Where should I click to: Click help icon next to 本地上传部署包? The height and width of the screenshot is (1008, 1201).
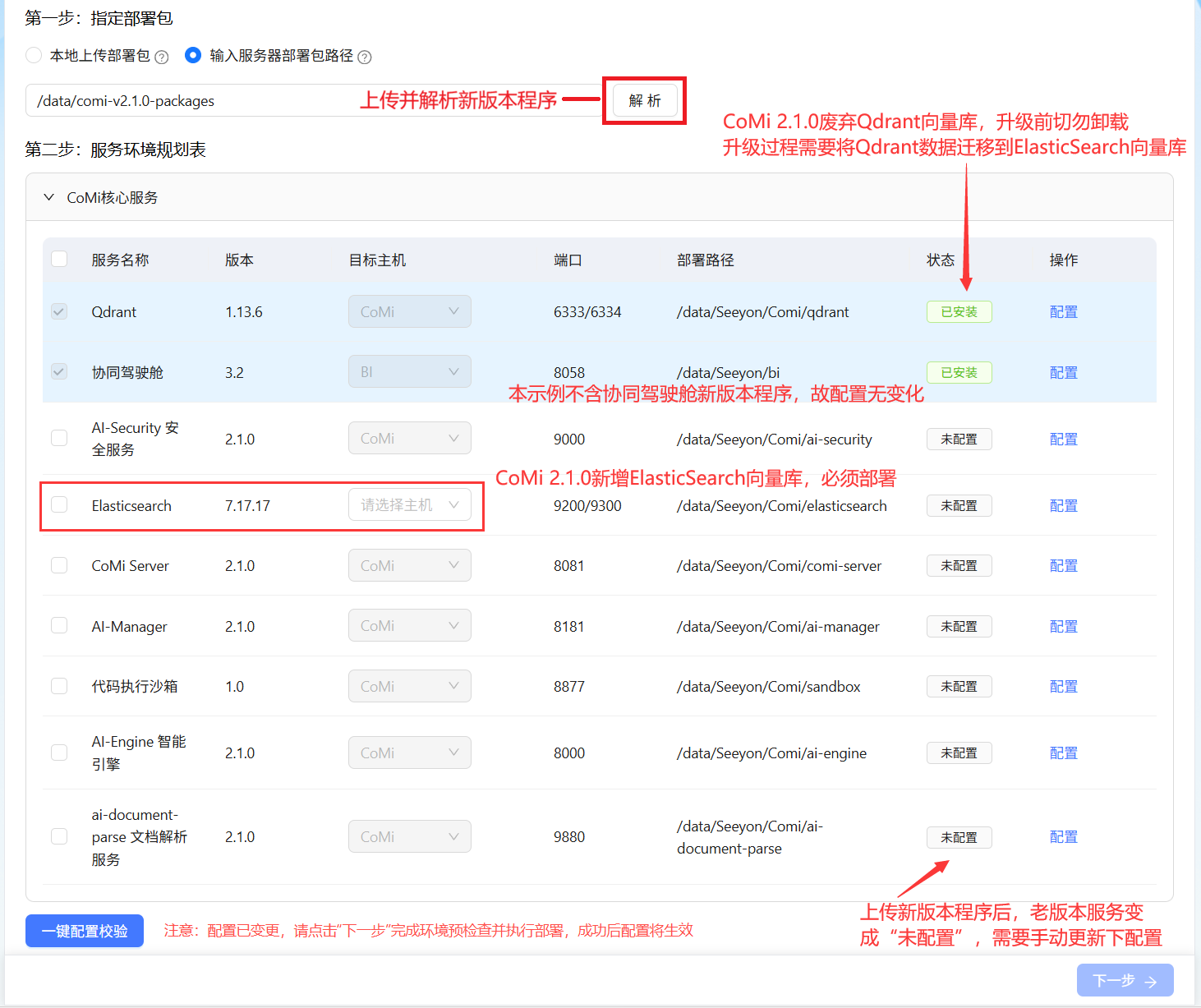point(162,57)
